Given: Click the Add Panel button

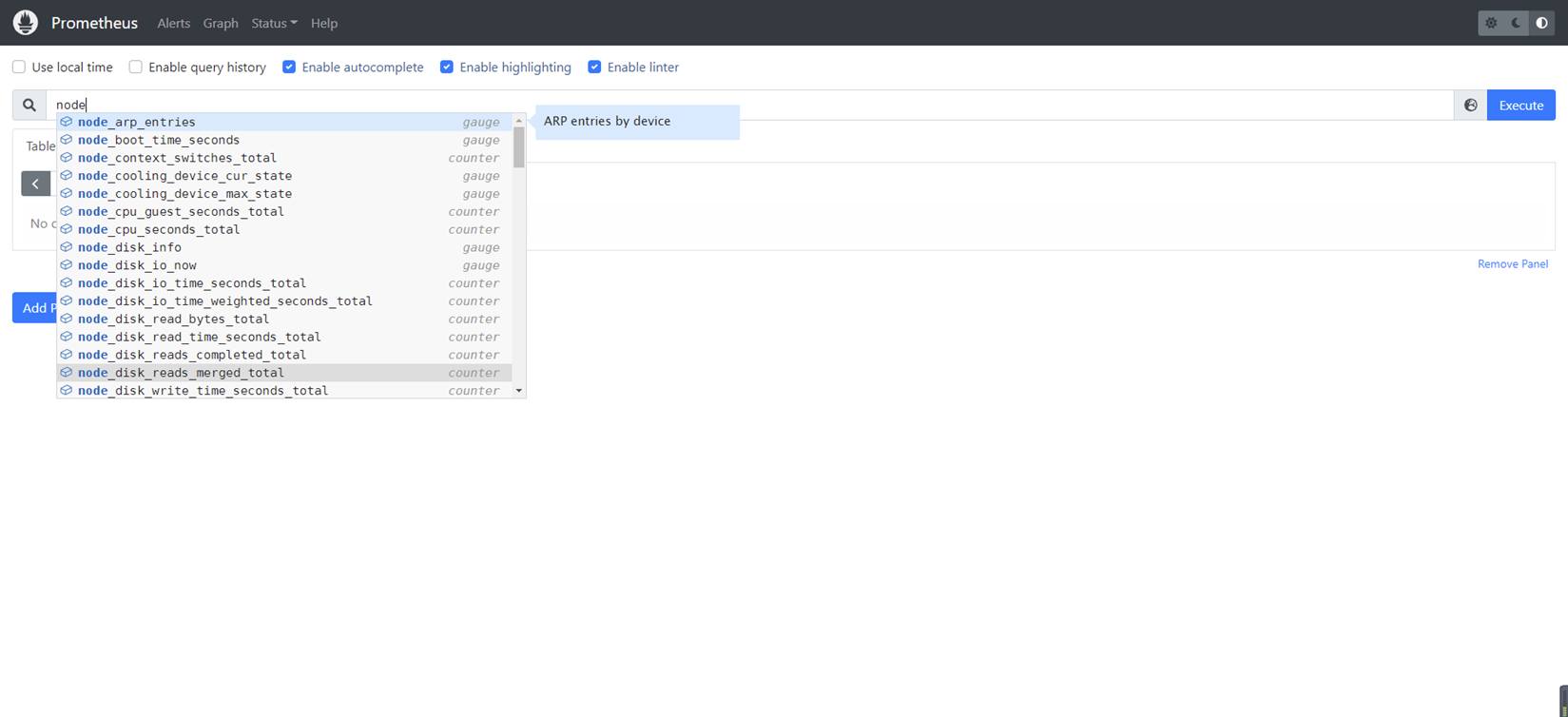Looking at the screenshot, I should click(x=35, y=308).
